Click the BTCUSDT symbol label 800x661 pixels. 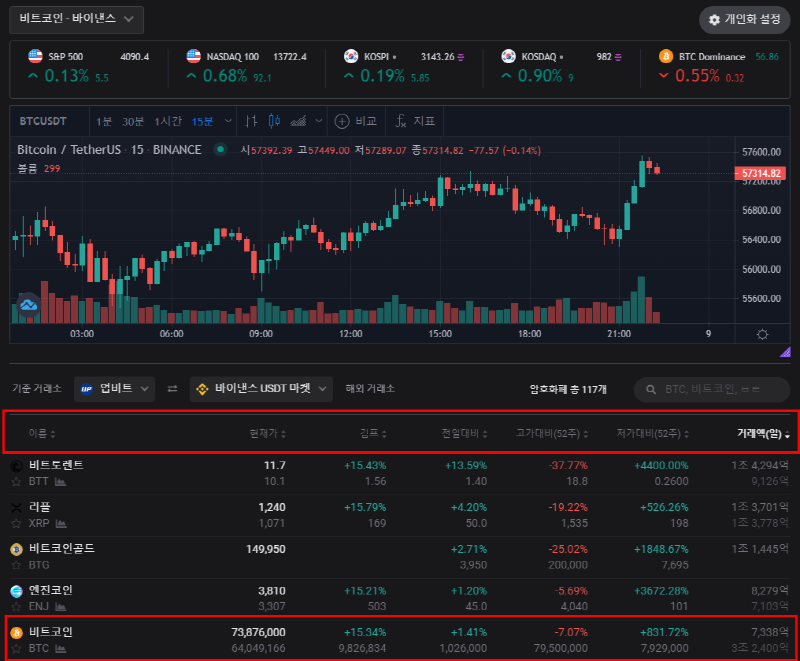tap(43, 121)
